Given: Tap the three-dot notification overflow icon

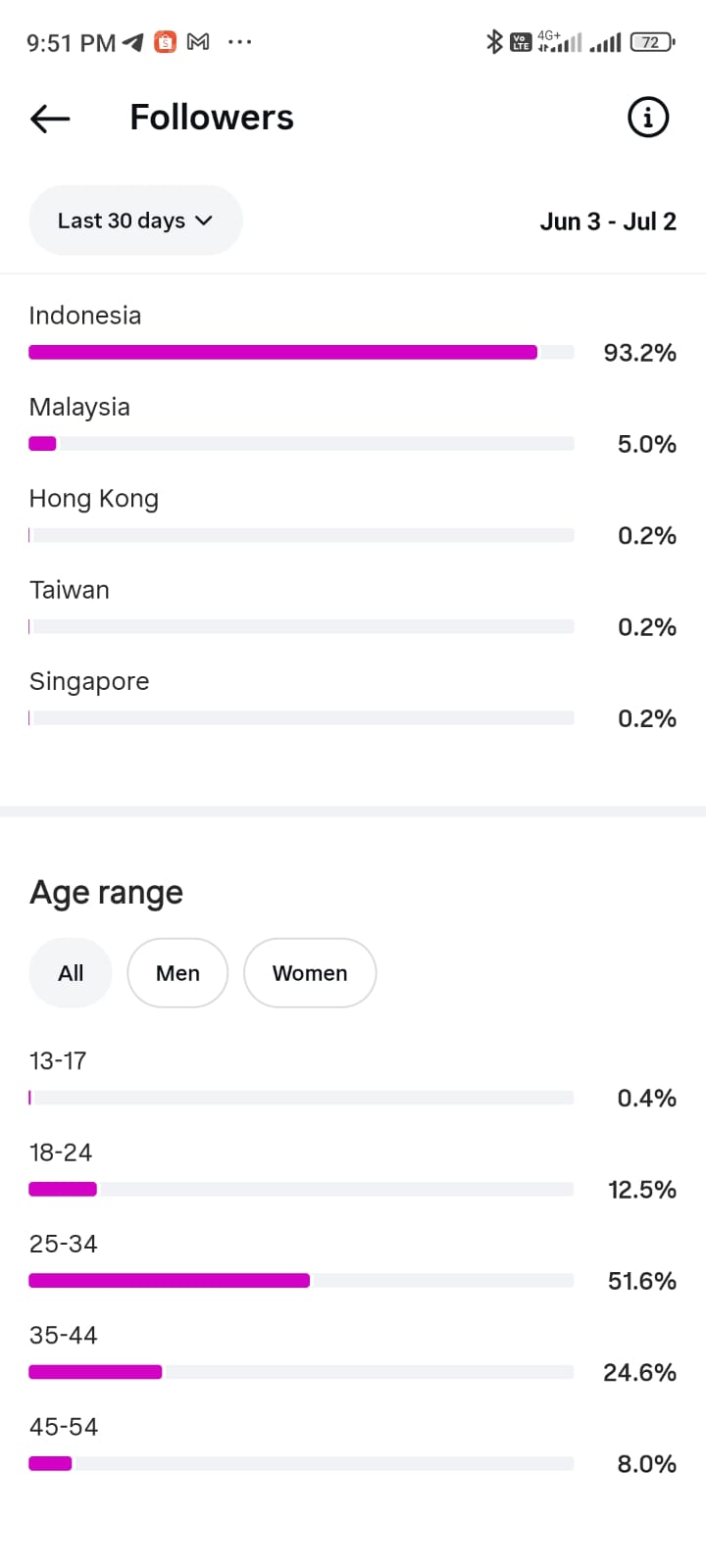Looking at the screenshot, I should (x=239, y=42).
